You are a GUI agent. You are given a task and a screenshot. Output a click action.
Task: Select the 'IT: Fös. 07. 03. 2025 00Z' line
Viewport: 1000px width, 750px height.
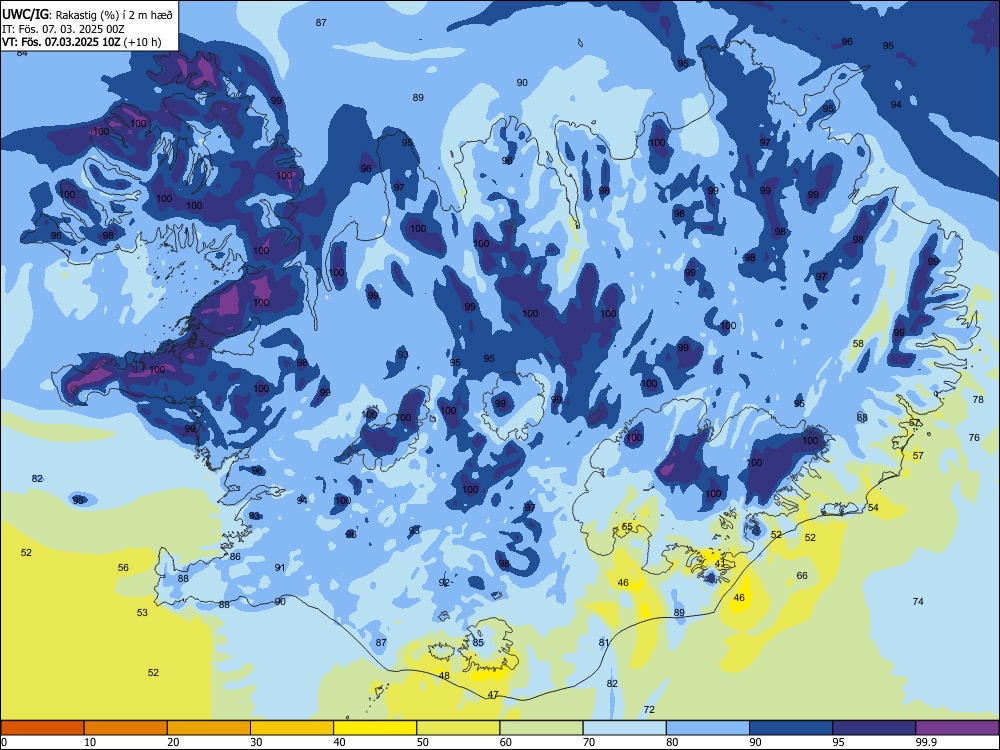[62, 29]
